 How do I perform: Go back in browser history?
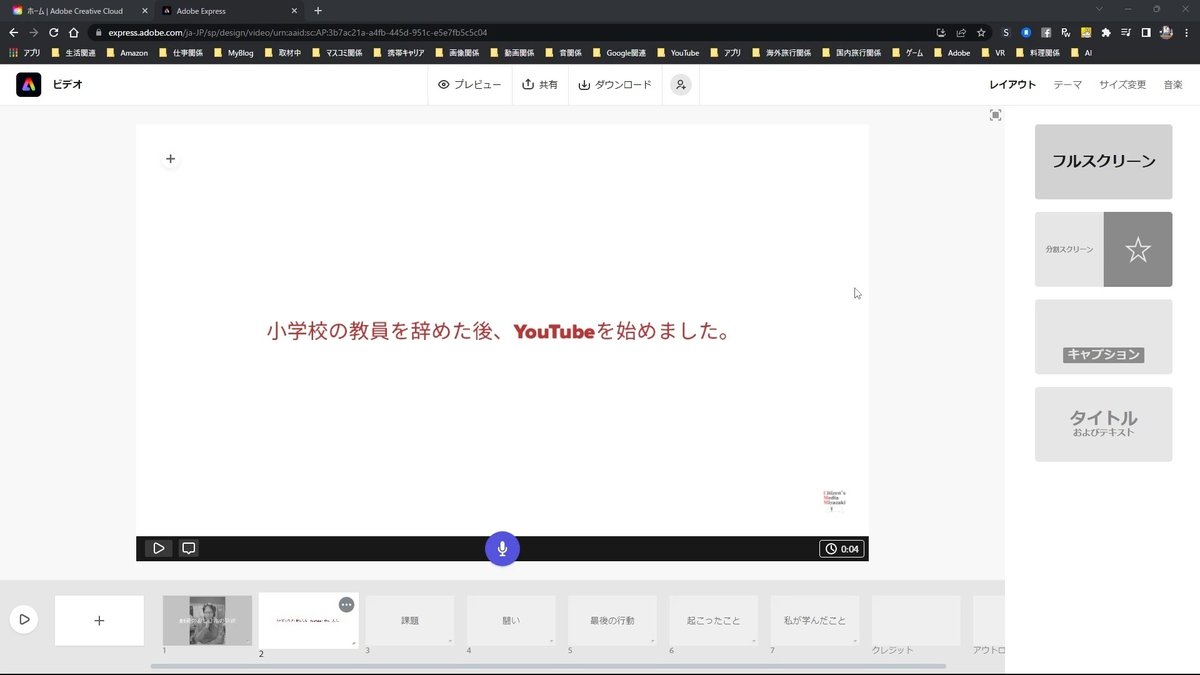click(x=14, y=32)
